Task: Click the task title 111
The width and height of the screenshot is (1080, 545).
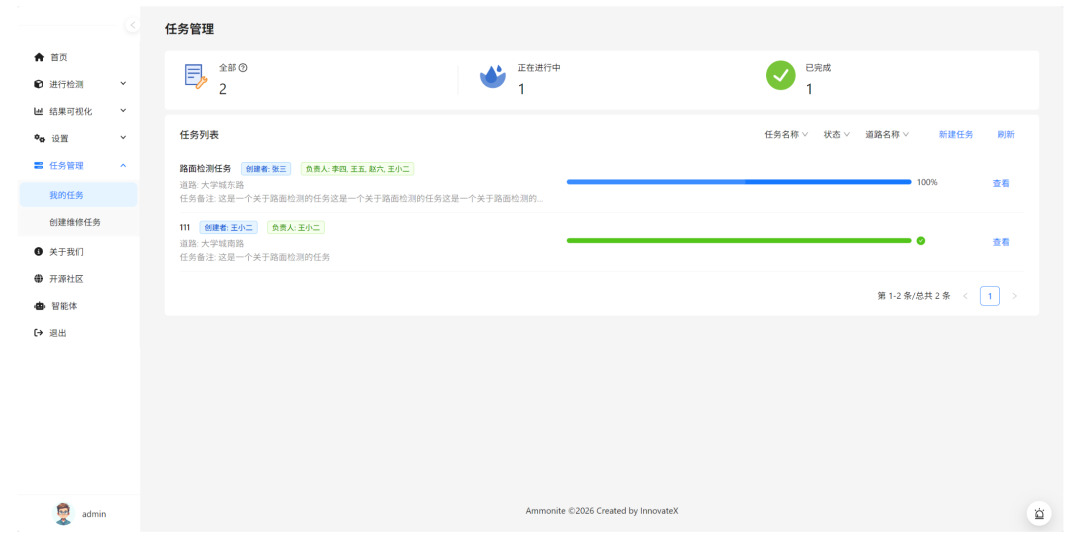Action: coord(185,227)
